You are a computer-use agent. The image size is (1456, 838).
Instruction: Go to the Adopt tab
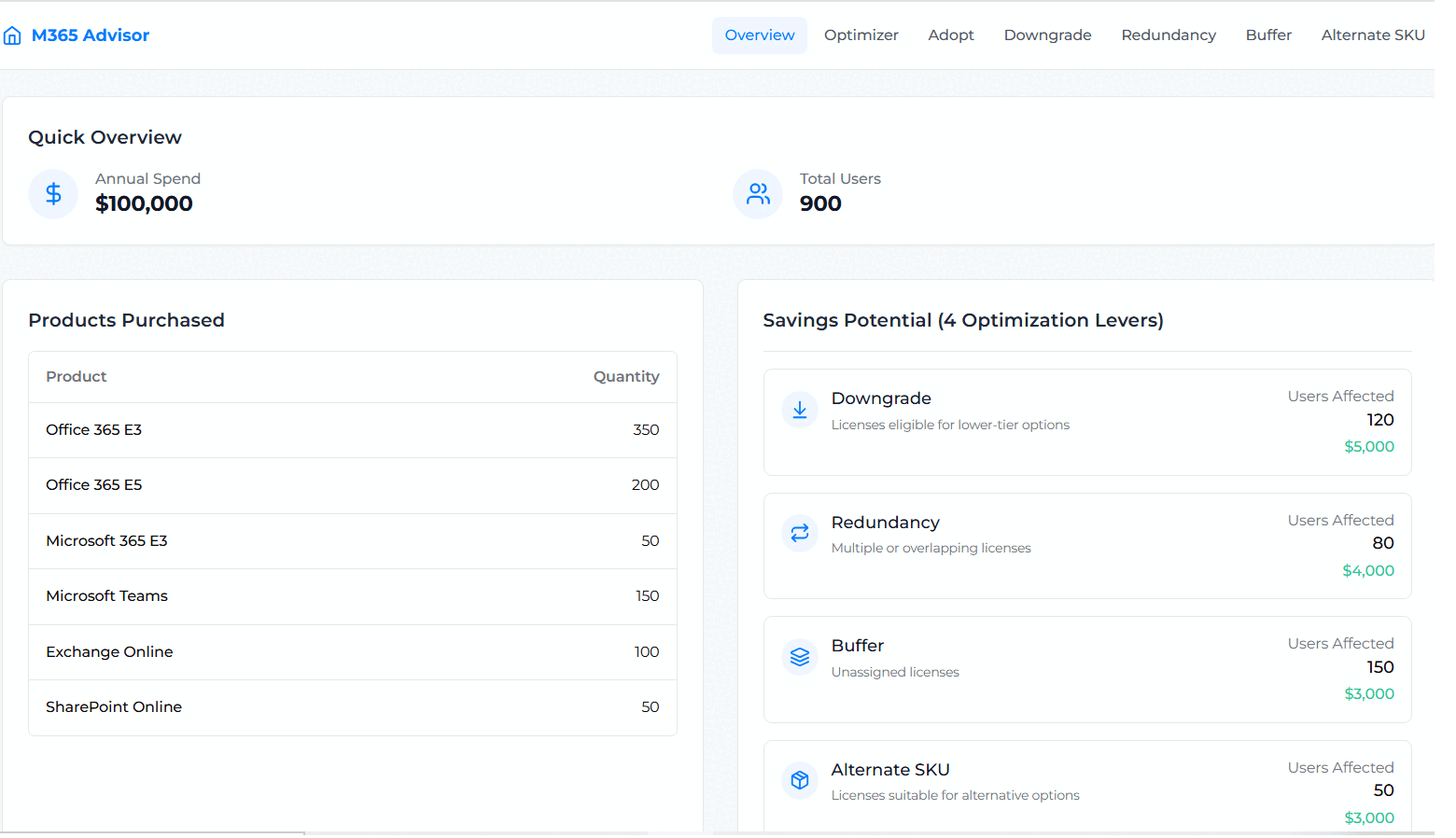coord(951,35)
